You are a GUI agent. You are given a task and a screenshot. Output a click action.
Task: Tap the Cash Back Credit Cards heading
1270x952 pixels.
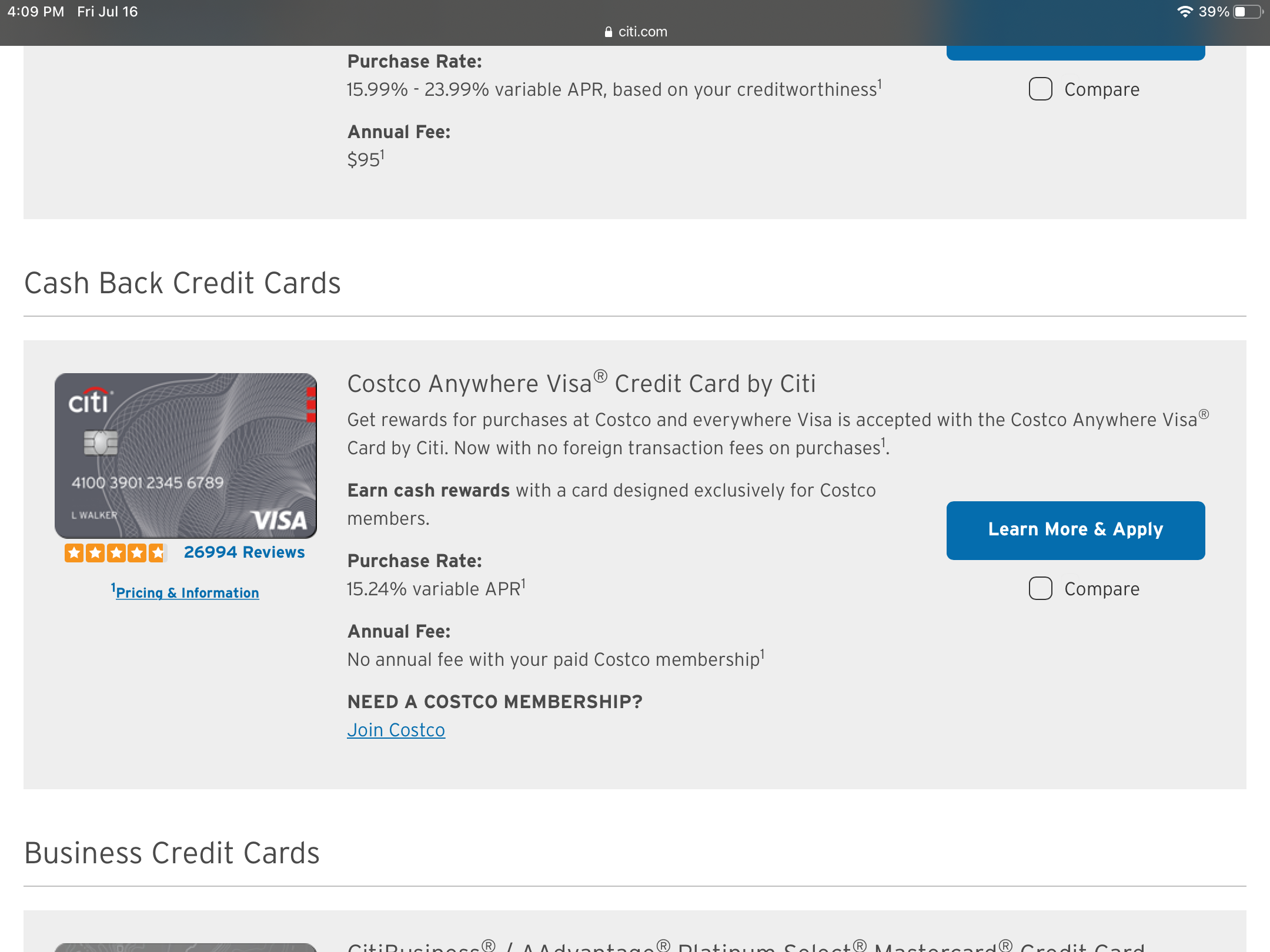[182, 283]
